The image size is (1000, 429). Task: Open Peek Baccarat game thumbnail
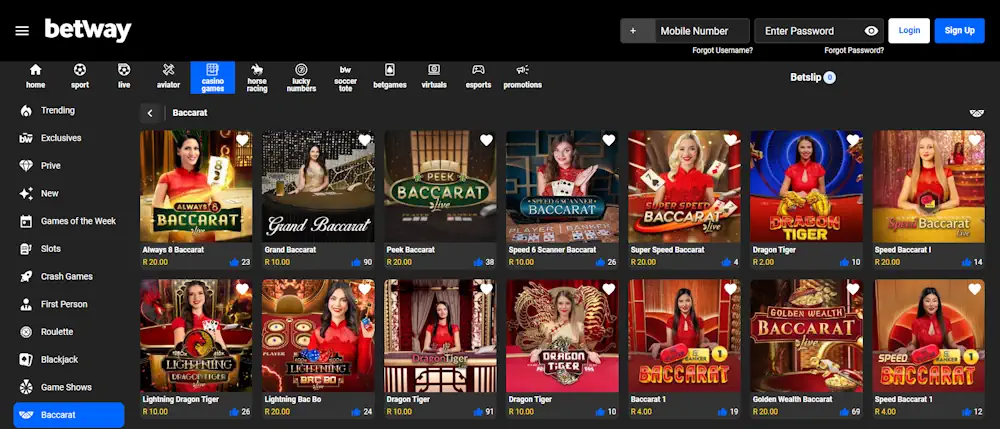(x=440, y=187)
